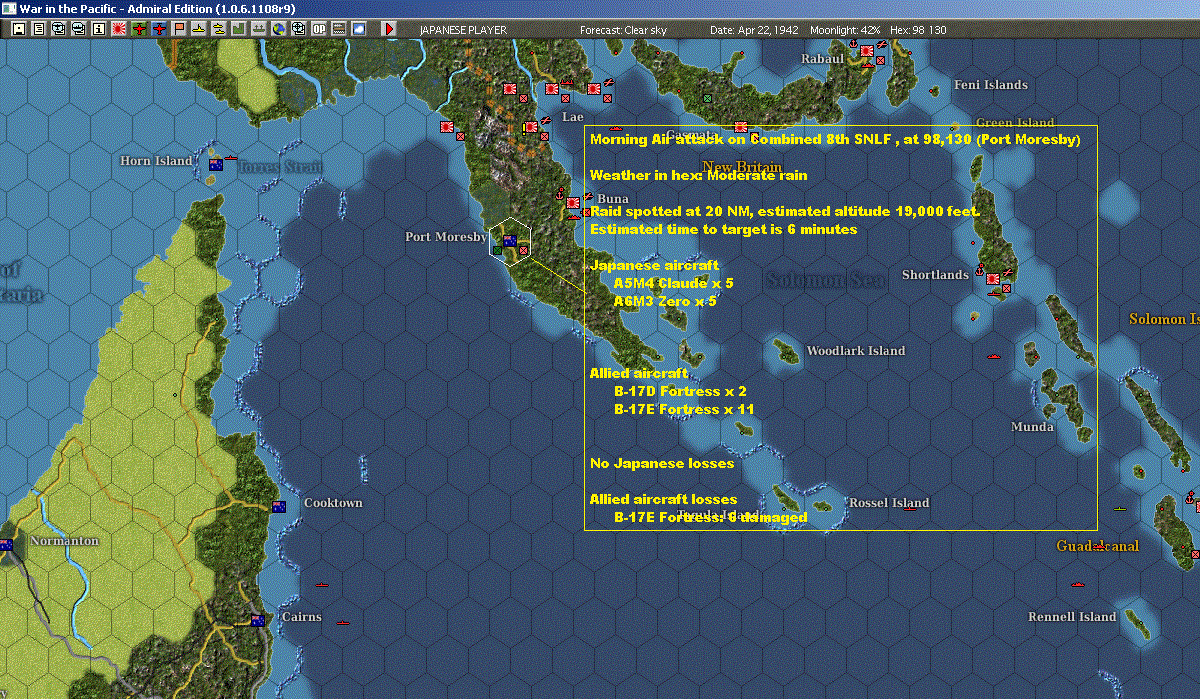Image resolution: width=1200 pixels, height=699 pixels.
Task: Open the globe map toolbar icon
Action: click(278, 29)
